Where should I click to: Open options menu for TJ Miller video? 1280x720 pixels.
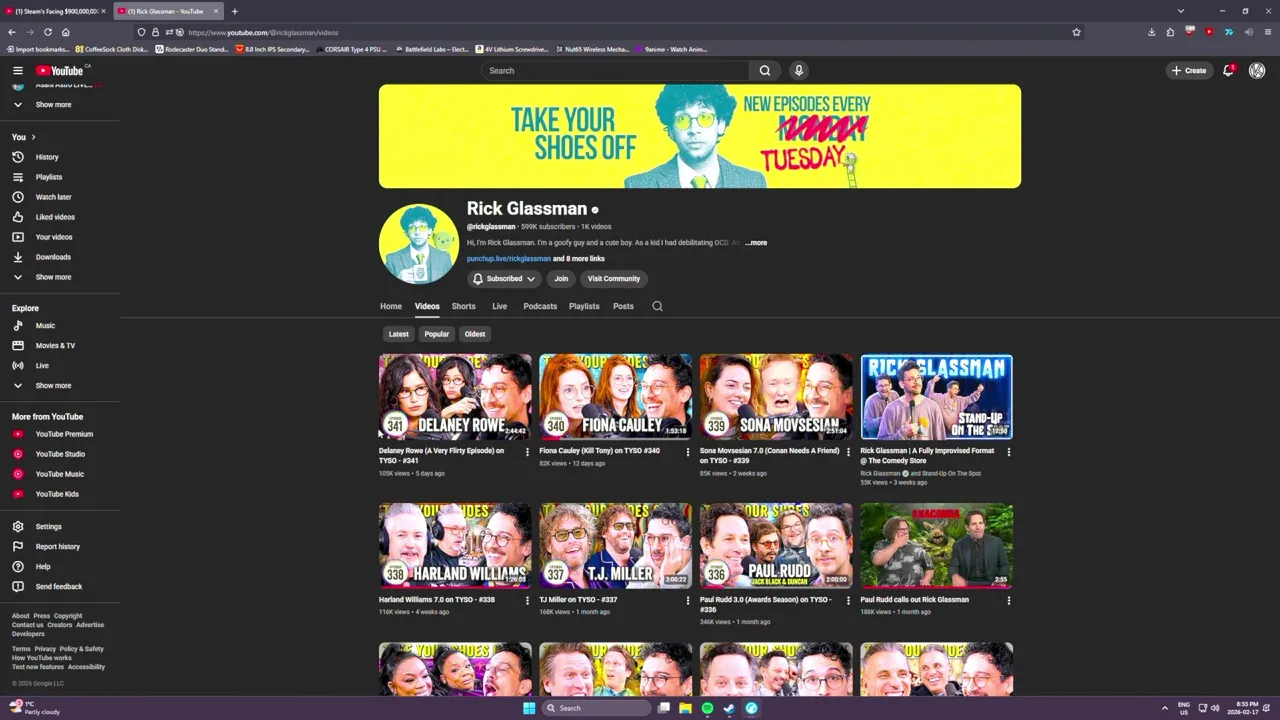[687, 600]
